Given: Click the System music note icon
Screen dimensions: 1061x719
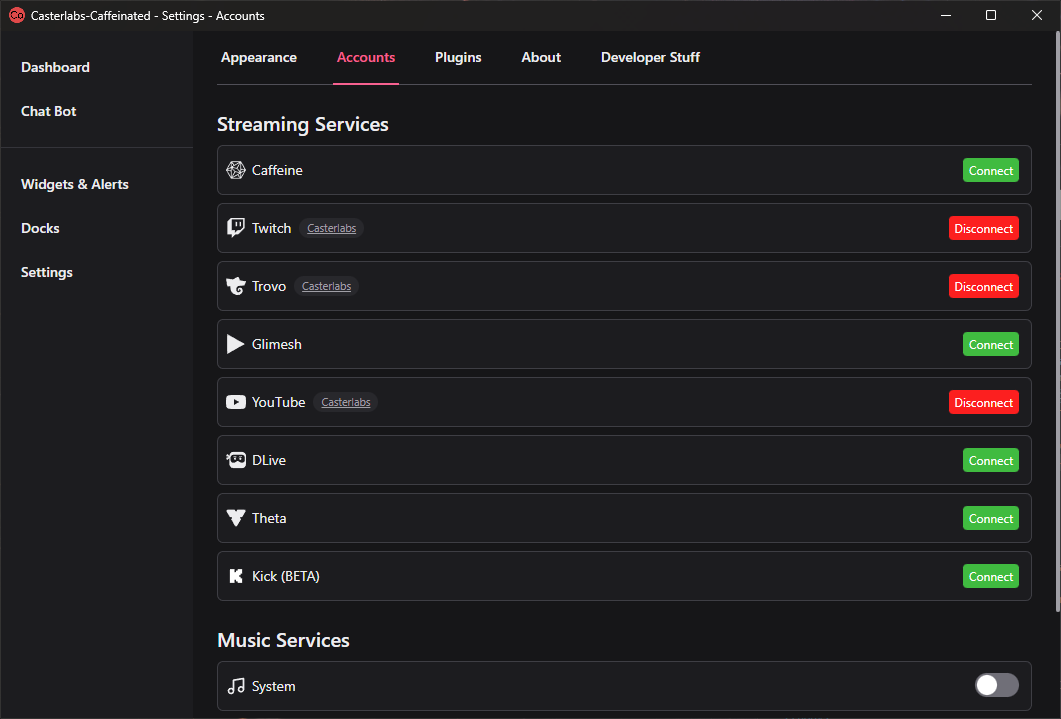Looking at the screenshot, I should pos(236,686).
